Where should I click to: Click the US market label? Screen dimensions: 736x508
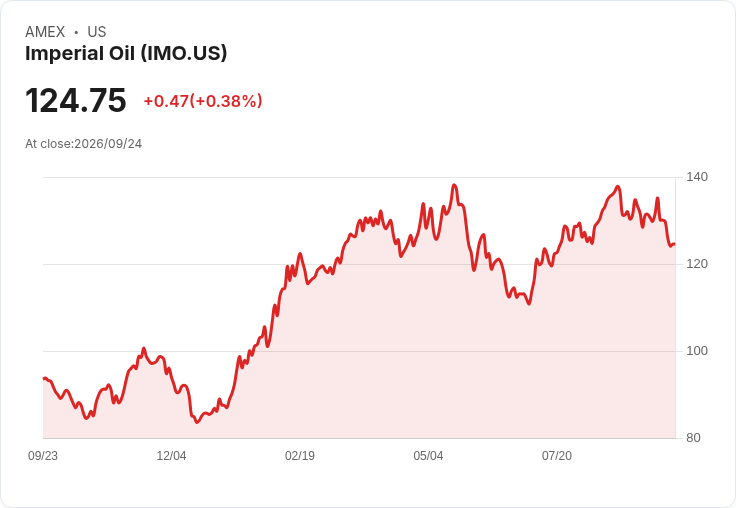[97, 32]
